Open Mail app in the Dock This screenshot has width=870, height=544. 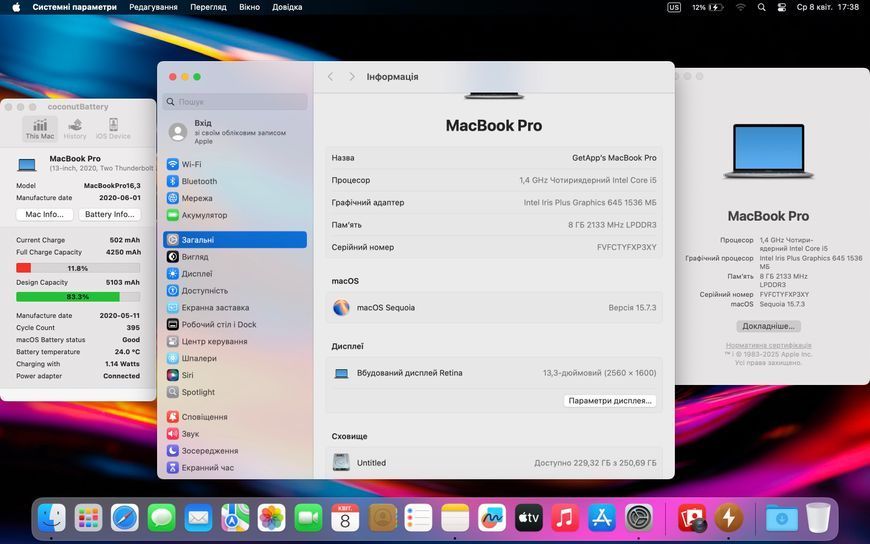click(x=198, y=518)
